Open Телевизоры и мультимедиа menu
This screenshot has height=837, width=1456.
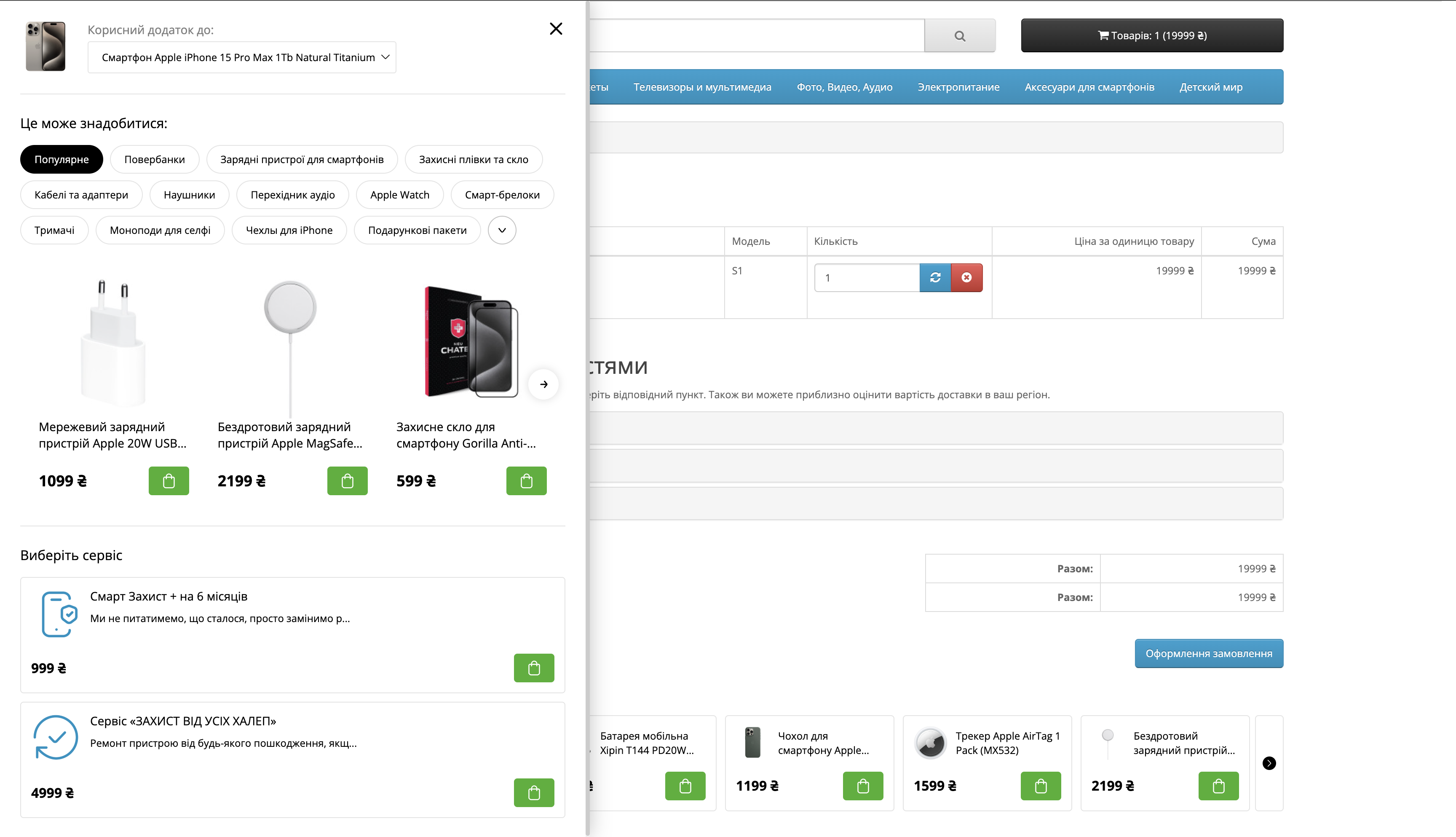[x=701, y=87]
